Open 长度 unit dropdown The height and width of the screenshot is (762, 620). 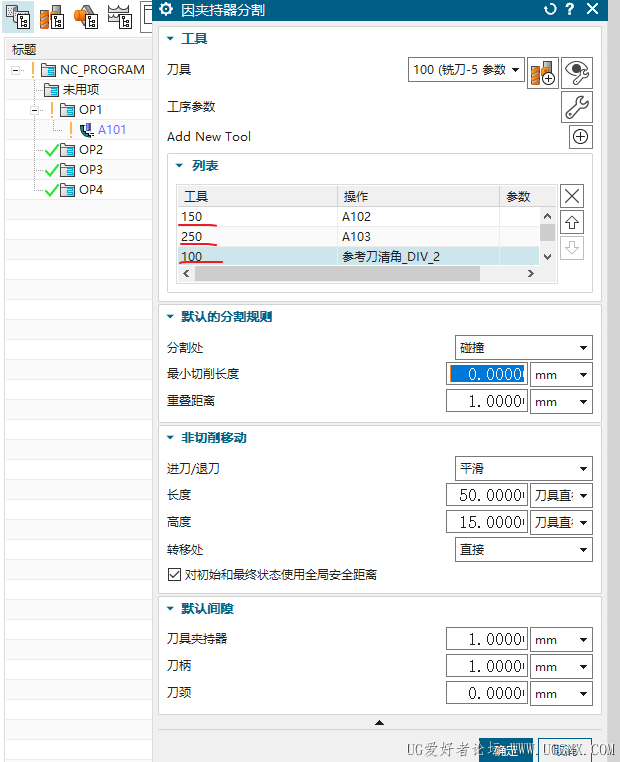(561, 495)
